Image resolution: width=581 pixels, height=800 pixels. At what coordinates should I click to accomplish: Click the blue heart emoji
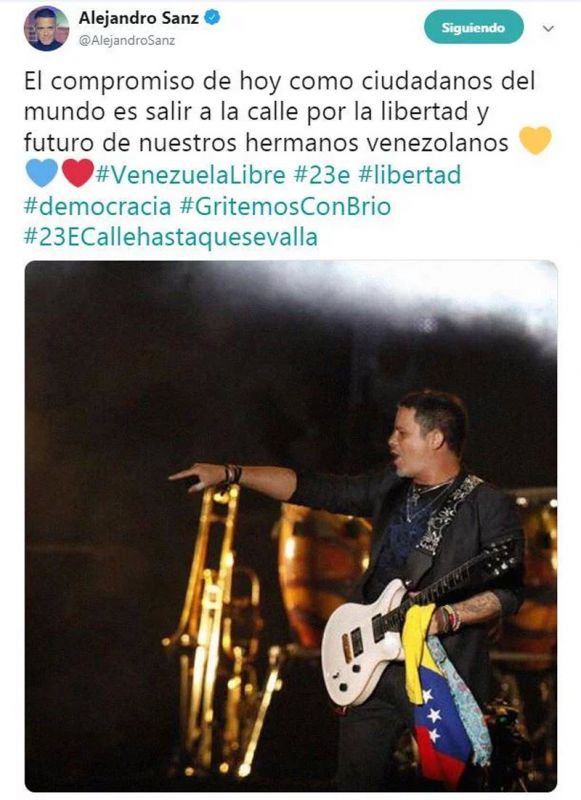click(x=42, y=172)
